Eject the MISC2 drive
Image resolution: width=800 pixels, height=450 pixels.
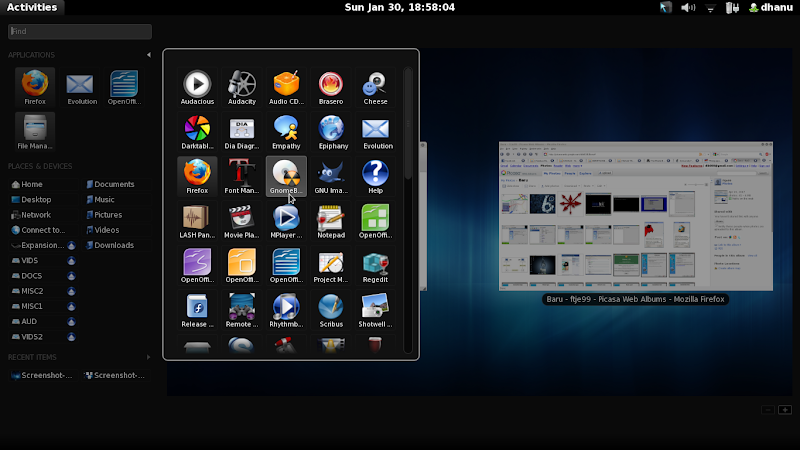71,291
